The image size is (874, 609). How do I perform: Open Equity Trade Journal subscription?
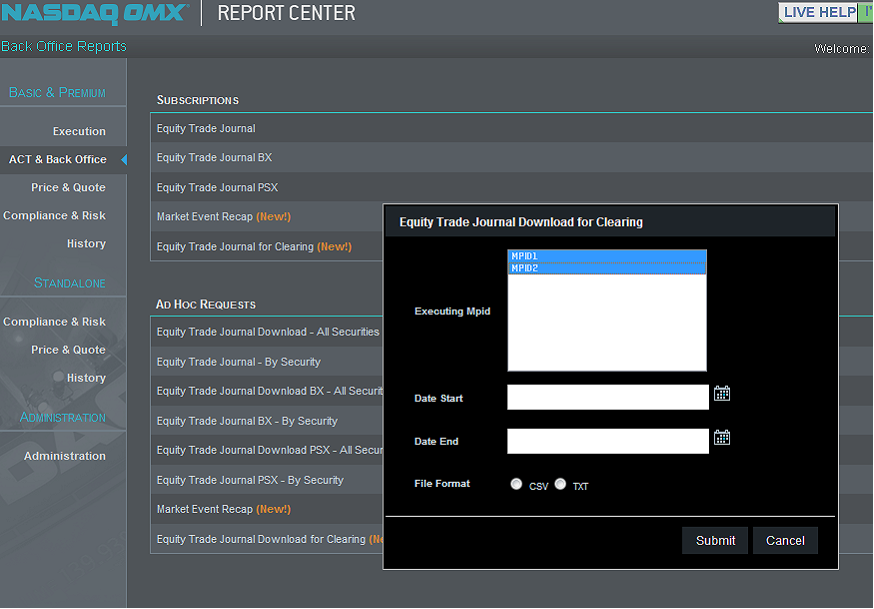pos(206,128)
